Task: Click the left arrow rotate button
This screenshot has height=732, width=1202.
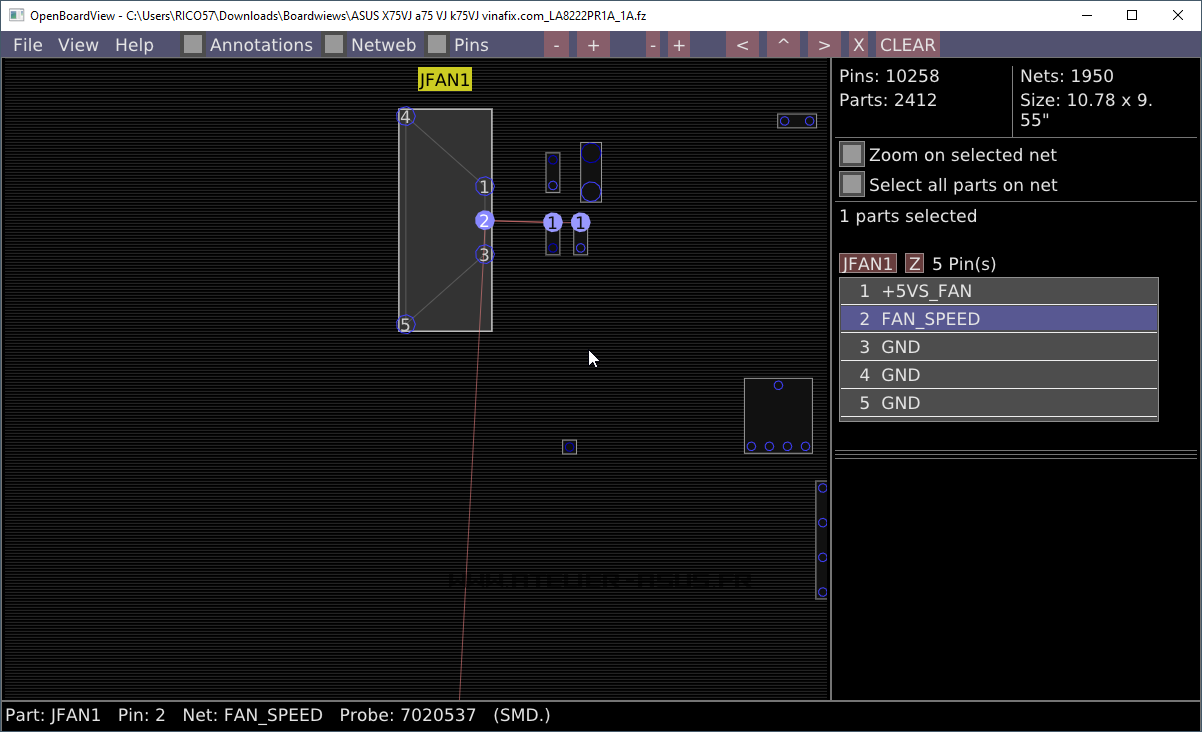Action: click(x=741, y=45)
